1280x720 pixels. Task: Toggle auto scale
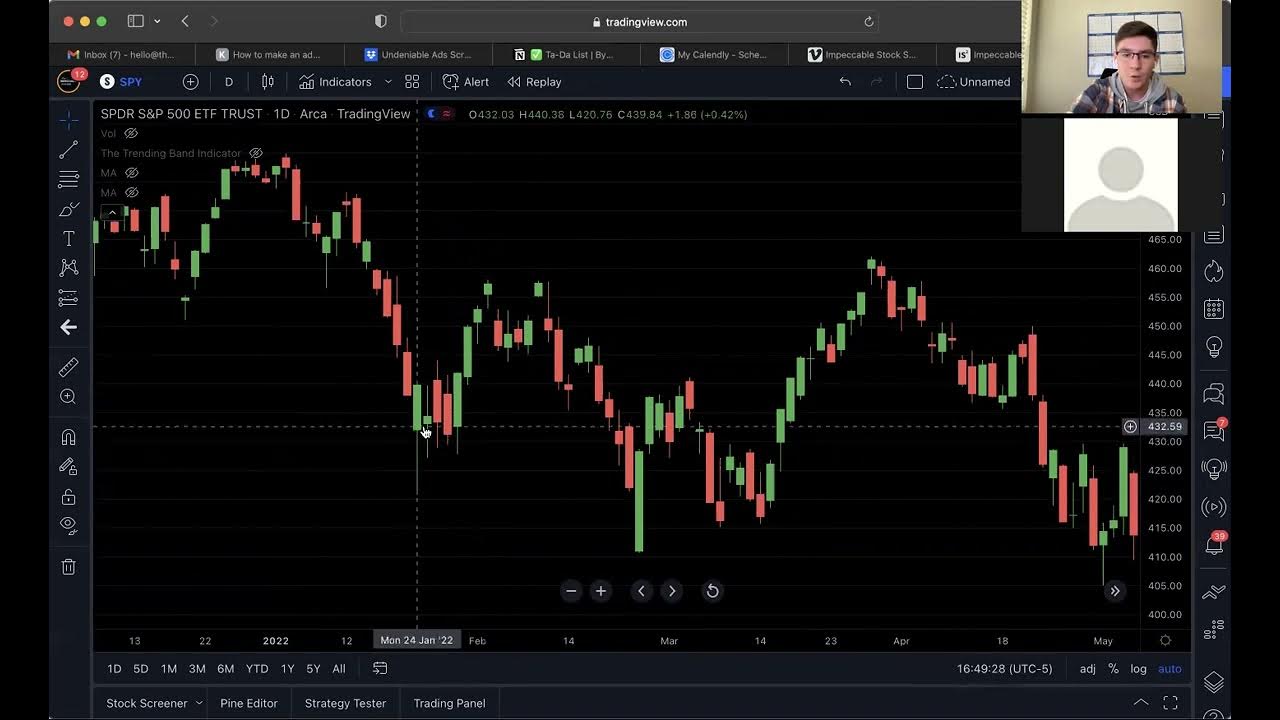tap(1170, 669)
